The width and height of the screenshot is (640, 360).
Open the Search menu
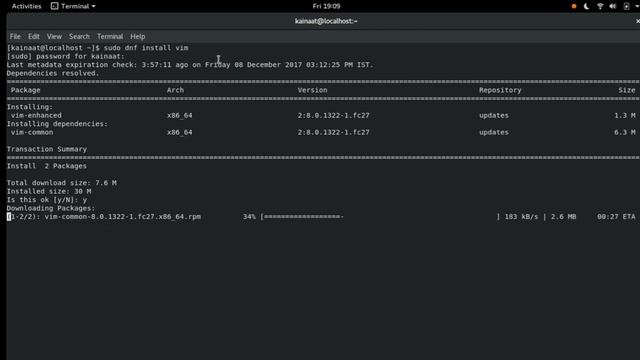click(79, 36)
